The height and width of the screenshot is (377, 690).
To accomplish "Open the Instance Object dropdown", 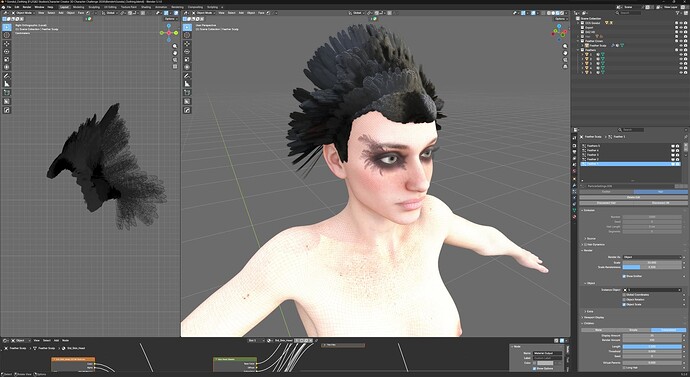I will point(652,290).
